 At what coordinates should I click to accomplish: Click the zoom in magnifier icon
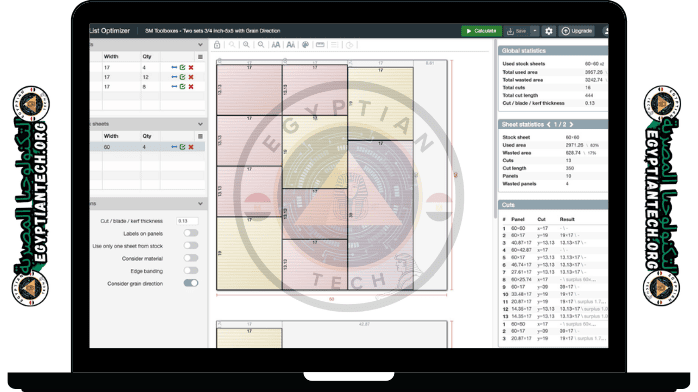point(246,45)
